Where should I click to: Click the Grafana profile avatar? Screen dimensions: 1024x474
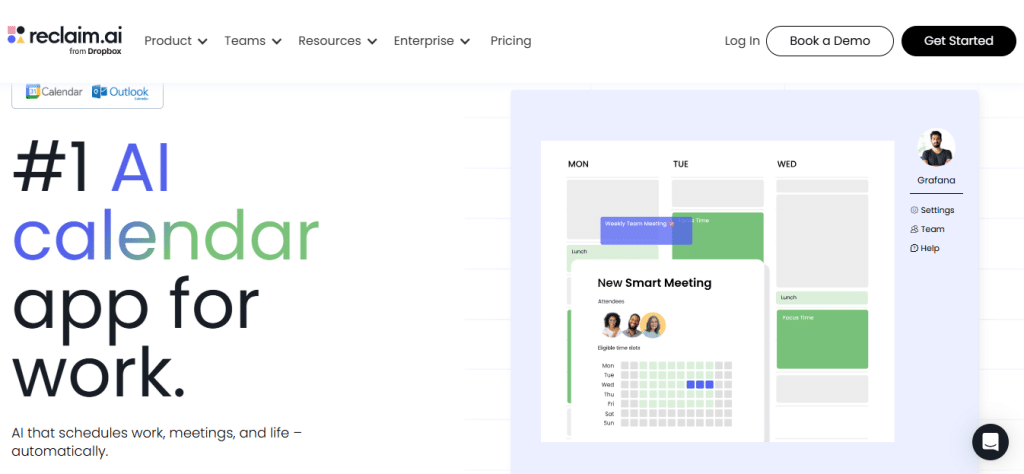tap(936, 147)
